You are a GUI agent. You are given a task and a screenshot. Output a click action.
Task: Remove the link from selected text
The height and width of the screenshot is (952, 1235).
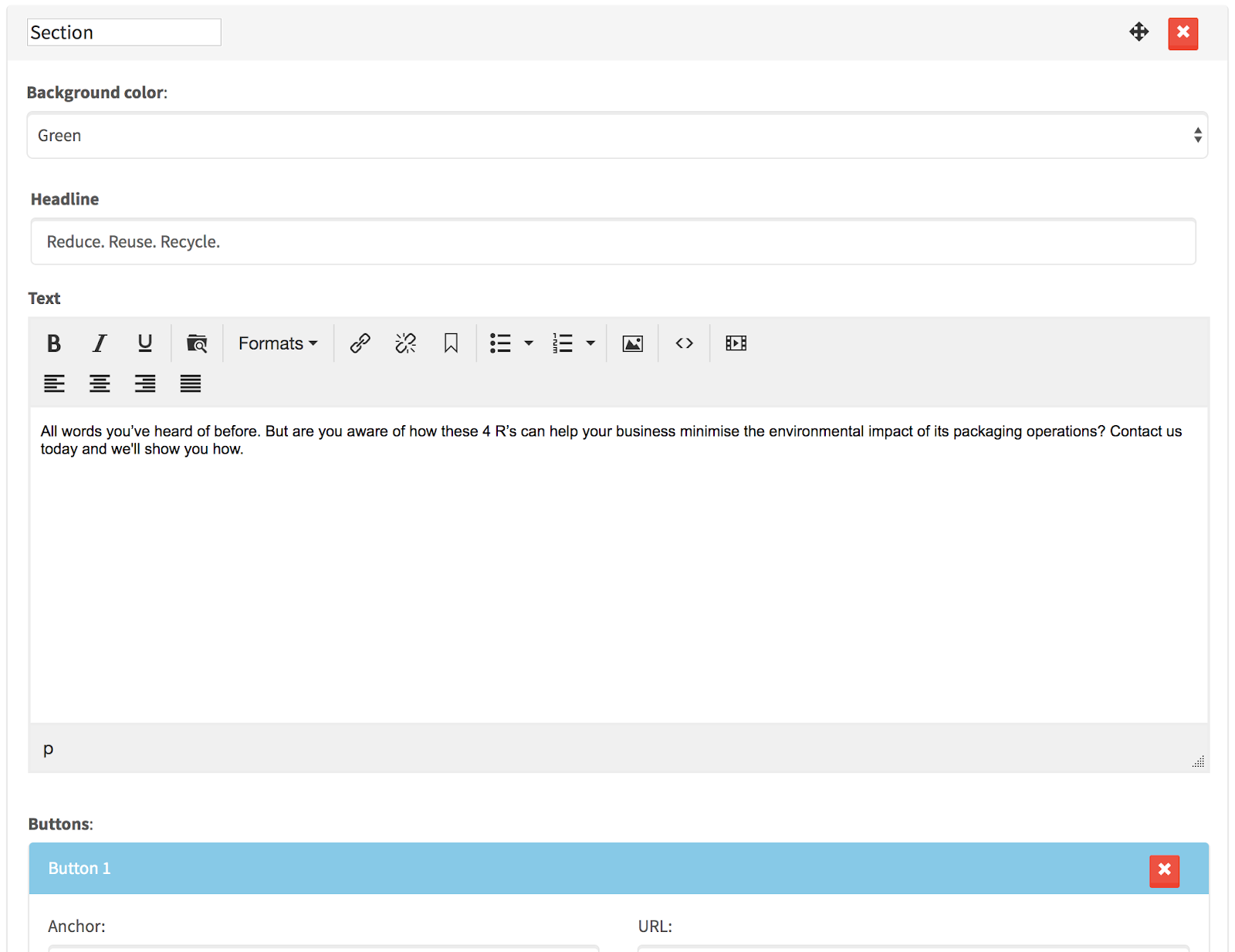click(404, 343)
